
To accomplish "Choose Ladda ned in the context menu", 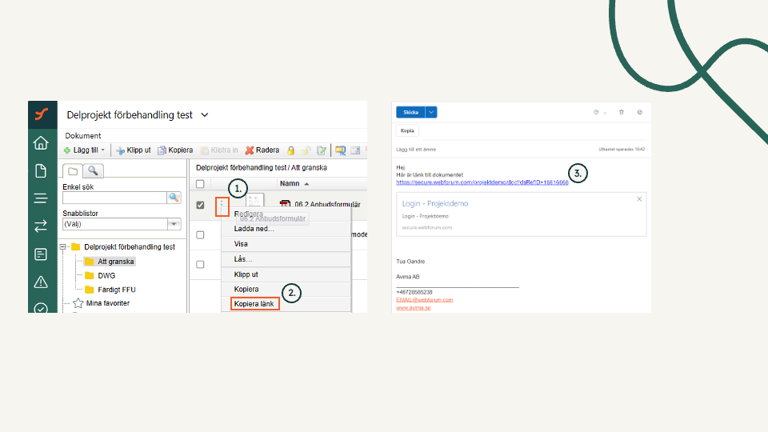I will coord(254,228).
